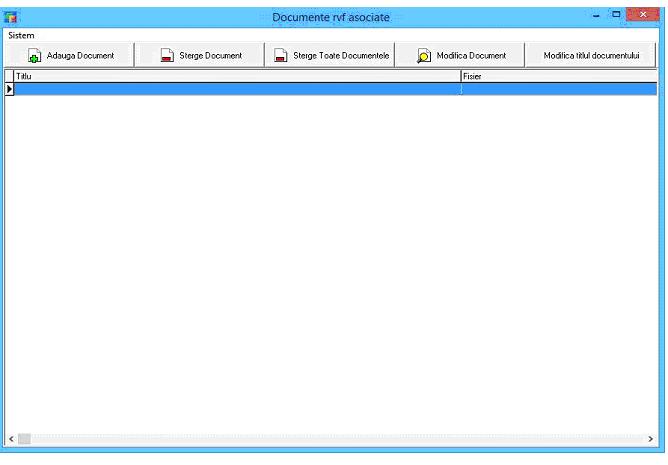
Task: Select the highlighted row's Fisier cell
Action: pyautogui.click(x=557, y=89)
